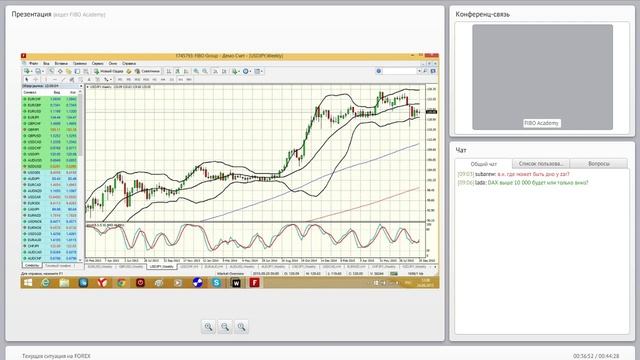Viewport: 640px width, 360px height.
Task: Select the Horizontal Line drawing tool
Action: [54, 79]
